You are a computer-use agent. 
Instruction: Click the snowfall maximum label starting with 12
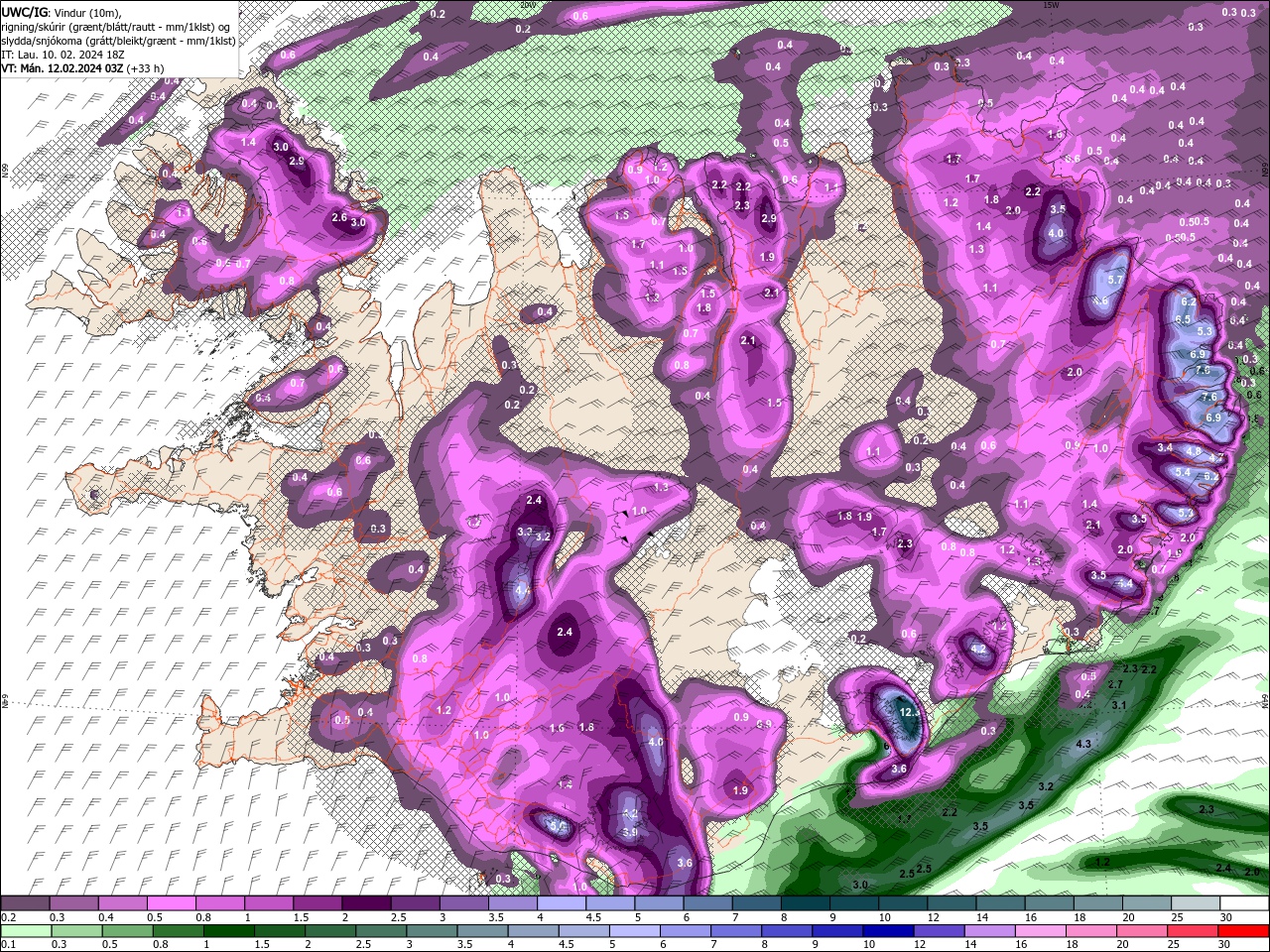910,712
